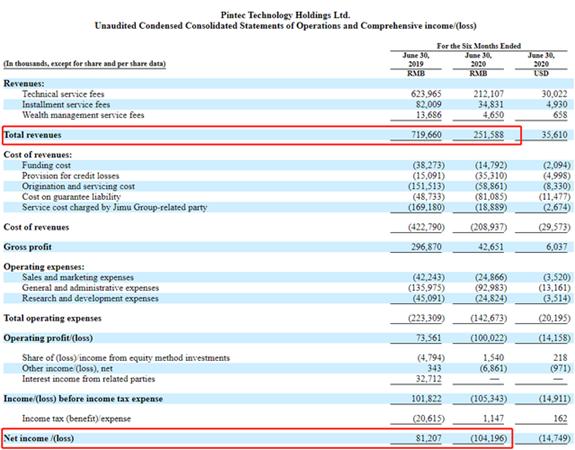Select the value 623,965 for Technical service fees
The height and width of the screenshot is (450, 575).
[426, 94]
